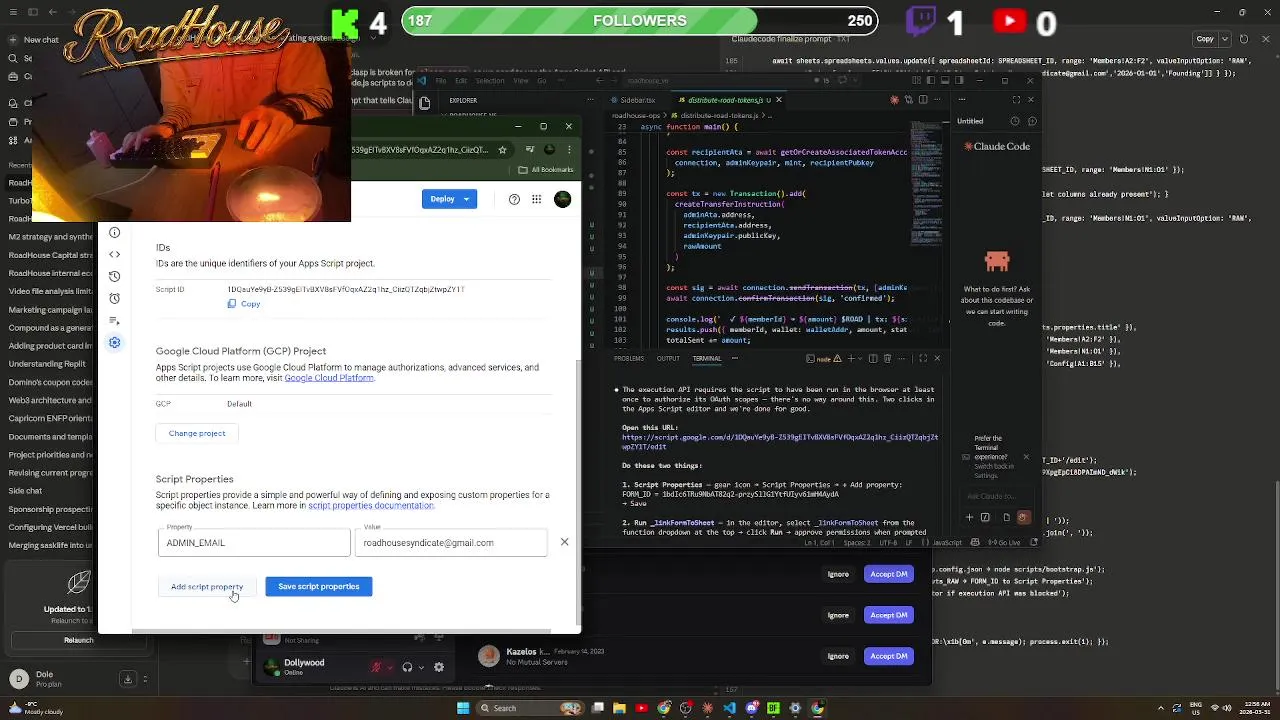Click Accept DM for Kazelos request

tap(888, 656)
